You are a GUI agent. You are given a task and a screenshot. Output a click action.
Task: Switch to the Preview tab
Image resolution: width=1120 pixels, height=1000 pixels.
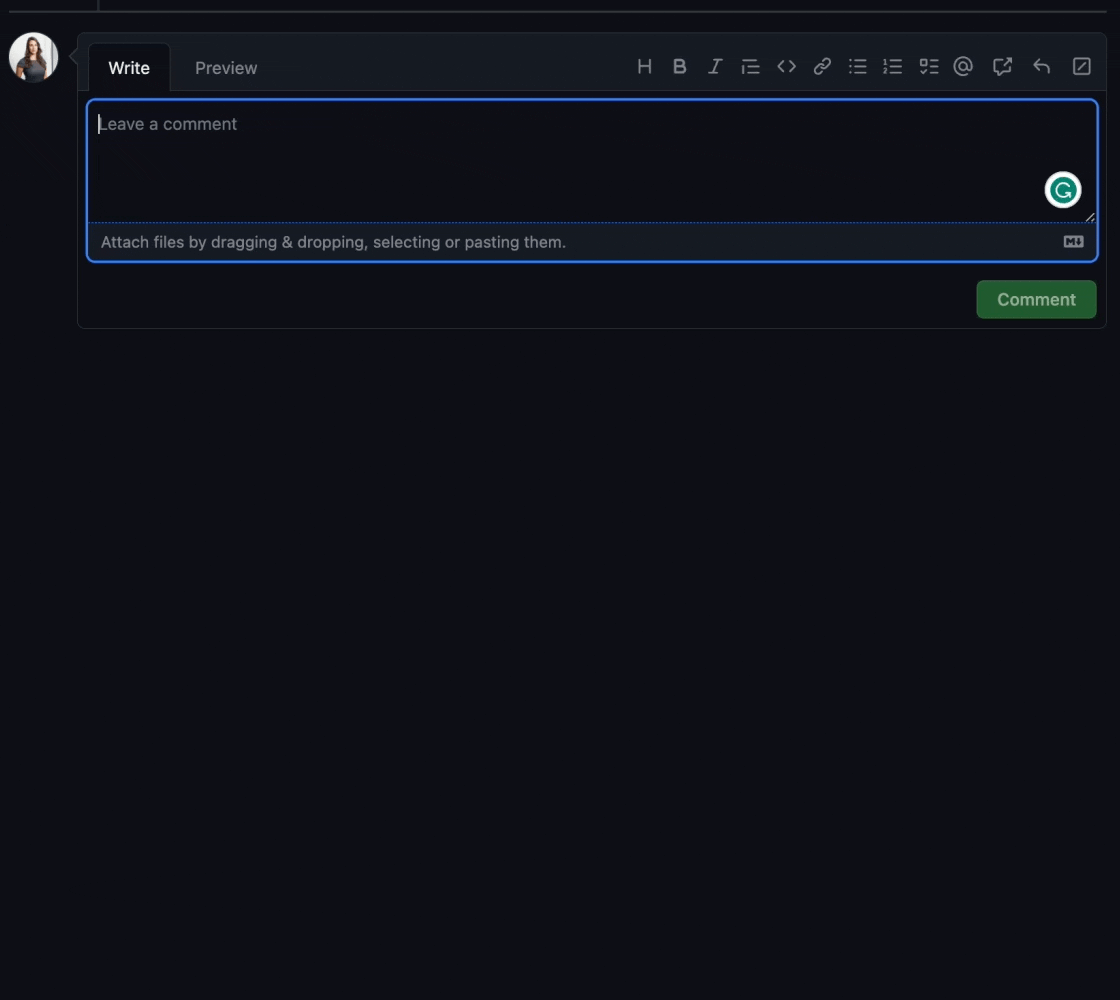226,68
